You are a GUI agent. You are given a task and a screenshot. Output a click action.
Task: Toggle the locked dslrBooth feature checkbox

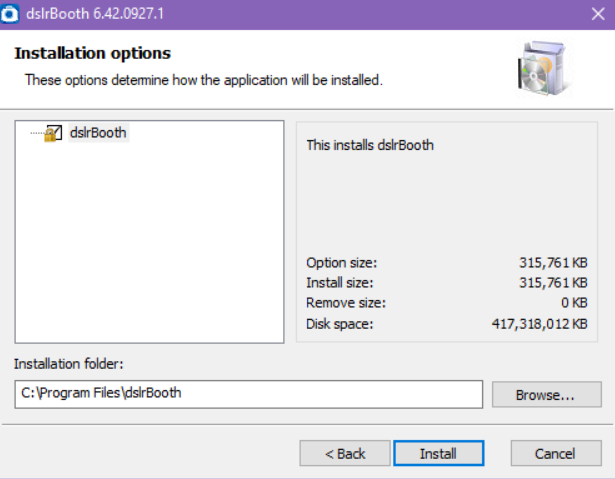click(53, 133)
